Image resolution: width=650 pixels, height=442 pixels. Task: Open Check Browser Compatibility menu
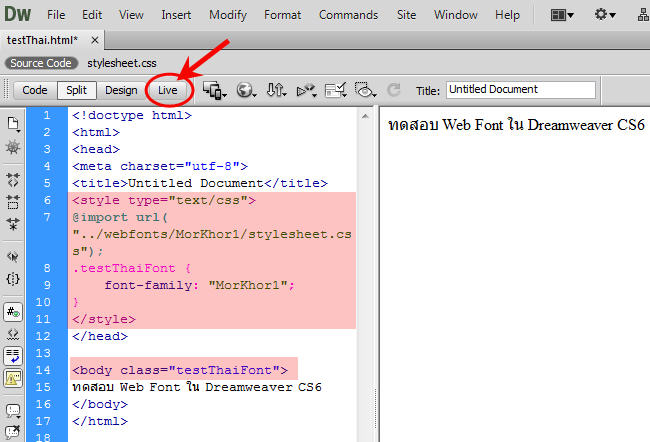coord(335,90)
